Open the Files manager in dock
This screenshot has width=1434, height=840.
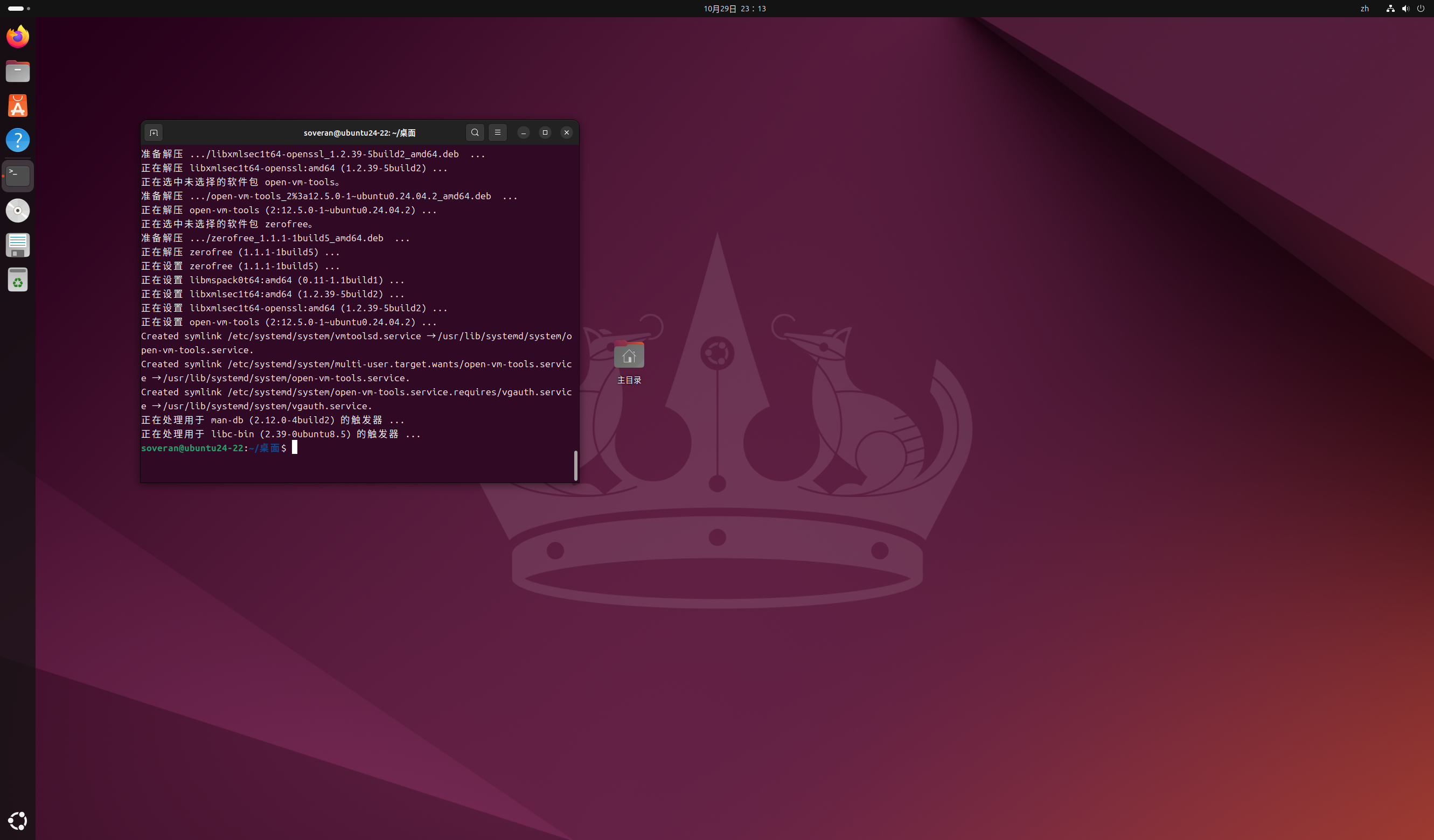(18, 72)
